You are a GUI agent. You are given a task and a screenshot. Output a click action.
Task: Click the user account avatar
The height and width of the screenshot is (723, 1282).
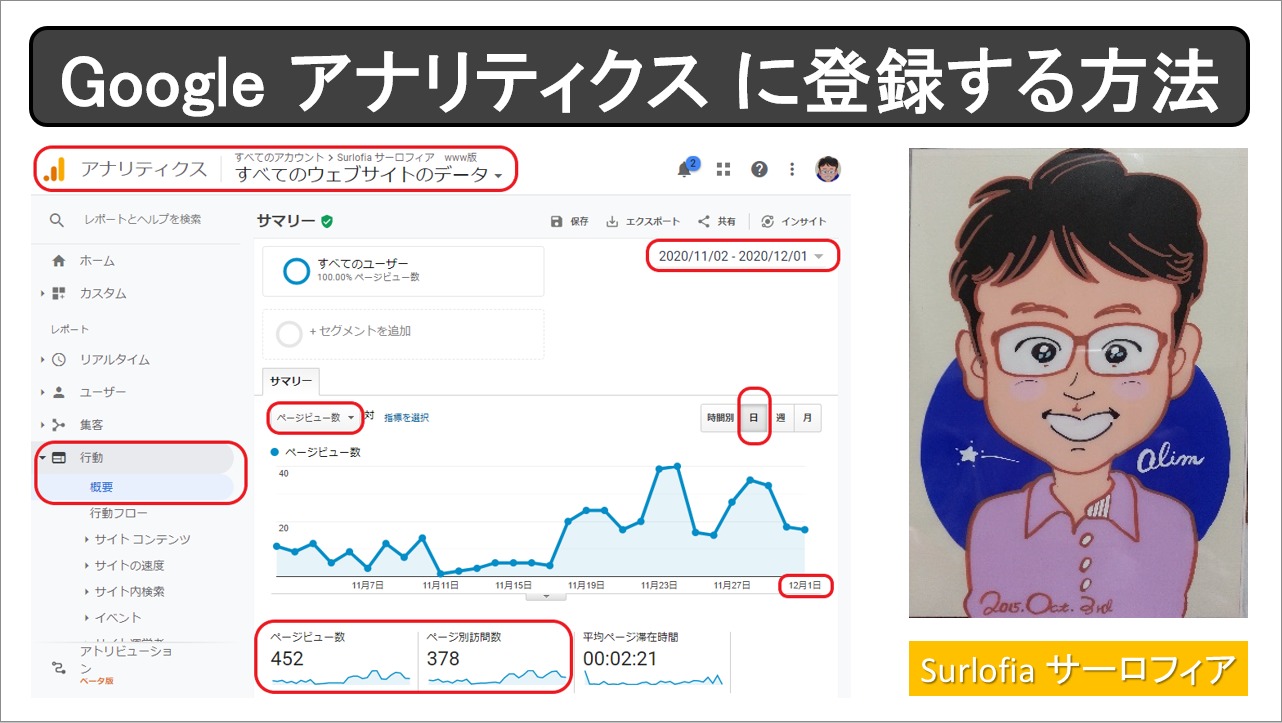pyautogui.click(x=828, y=169)
